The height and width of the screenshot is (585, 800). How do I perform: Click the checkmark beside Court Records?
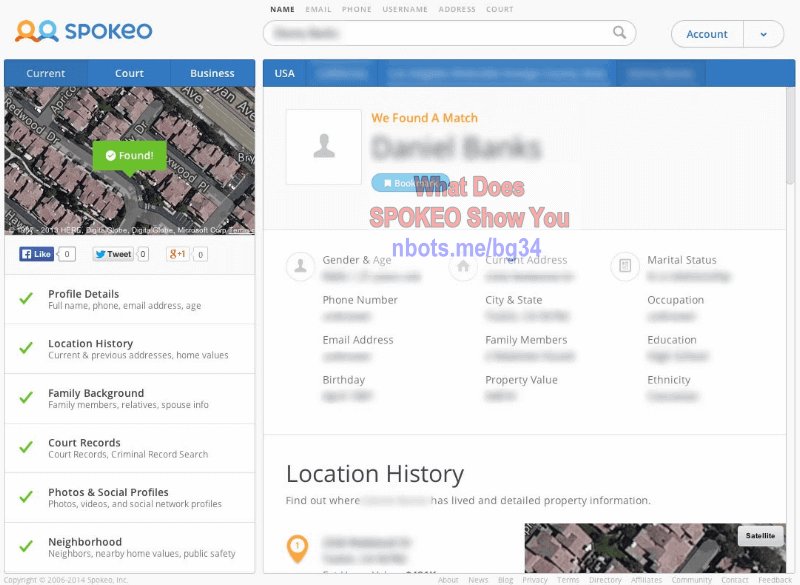tap(25, 447)
